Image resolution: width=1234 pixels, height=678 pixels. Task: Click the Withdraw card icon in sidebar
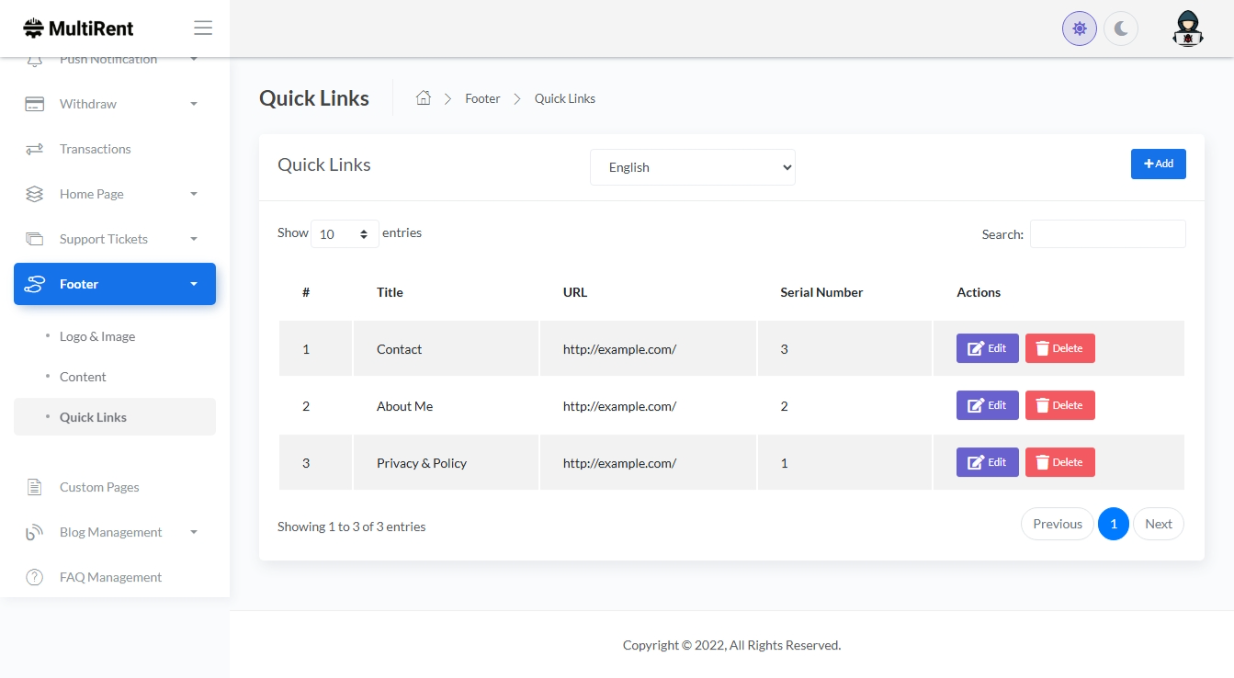(34, 104)
